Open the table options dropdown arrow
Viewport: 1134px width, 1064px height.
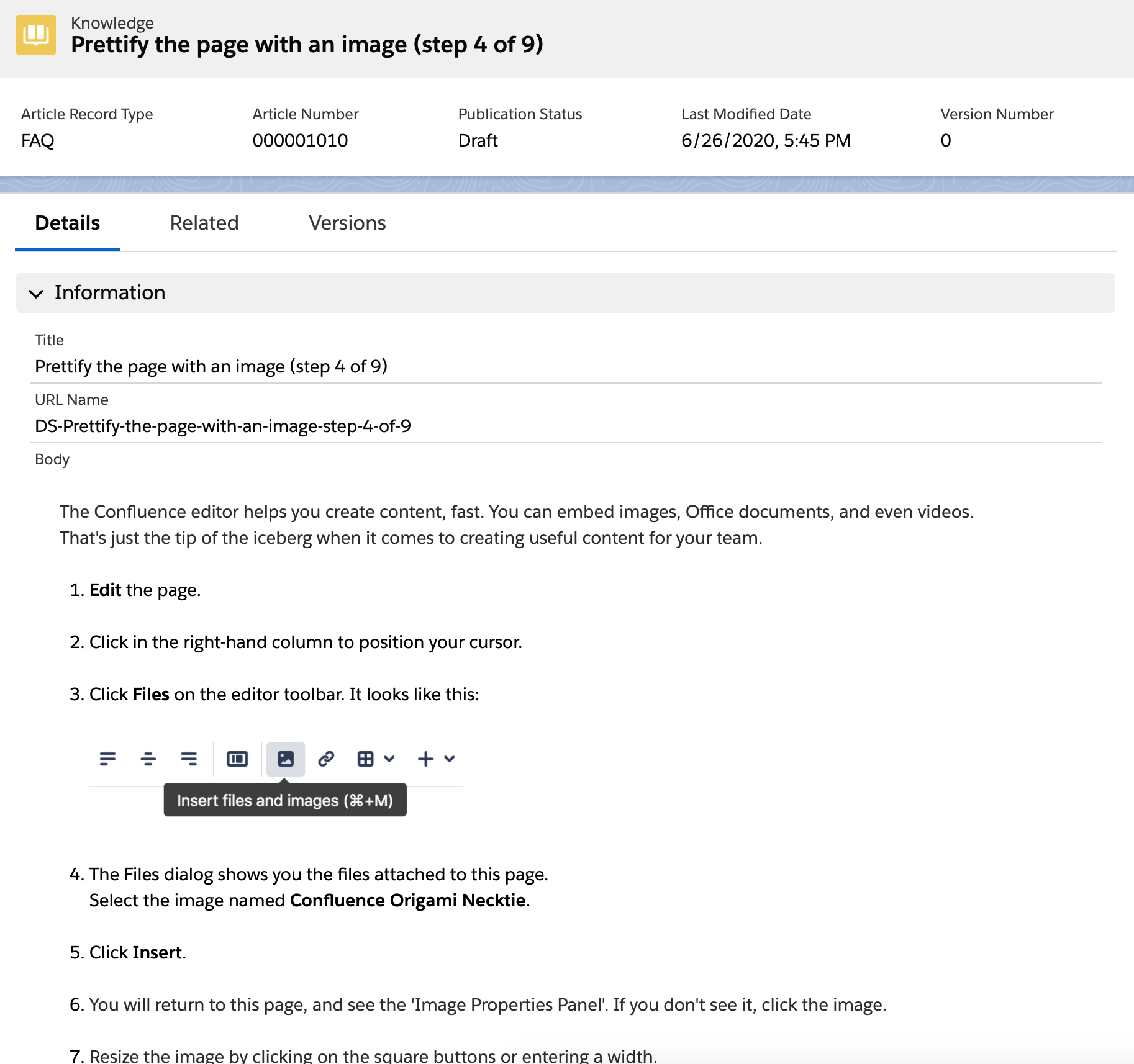(x=389, y=759)
